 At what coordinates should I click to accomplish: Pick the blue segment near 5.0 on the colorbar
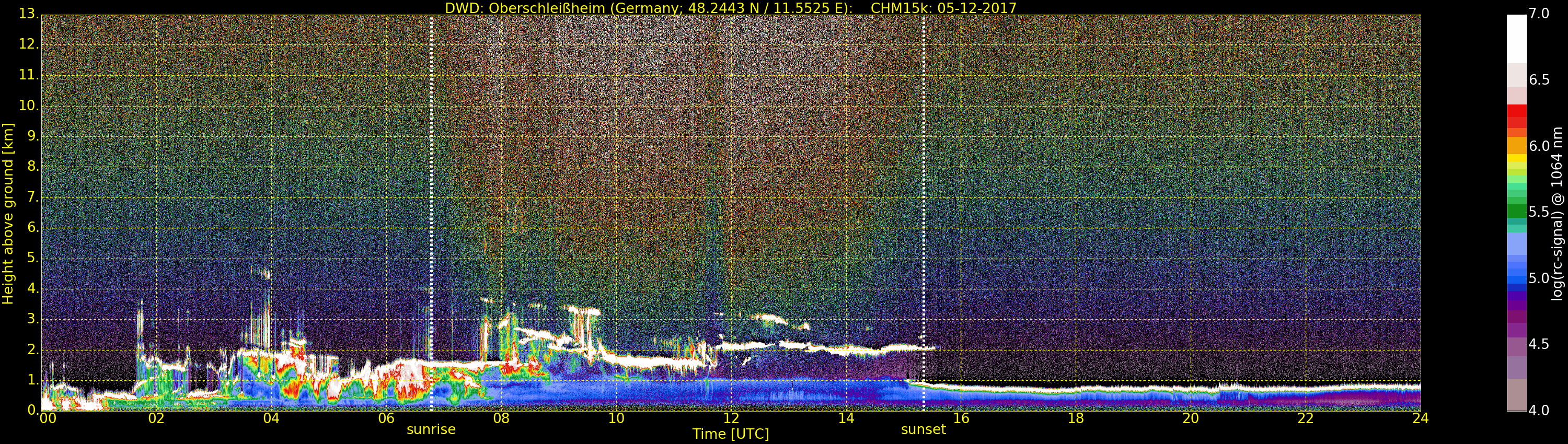1516,279
